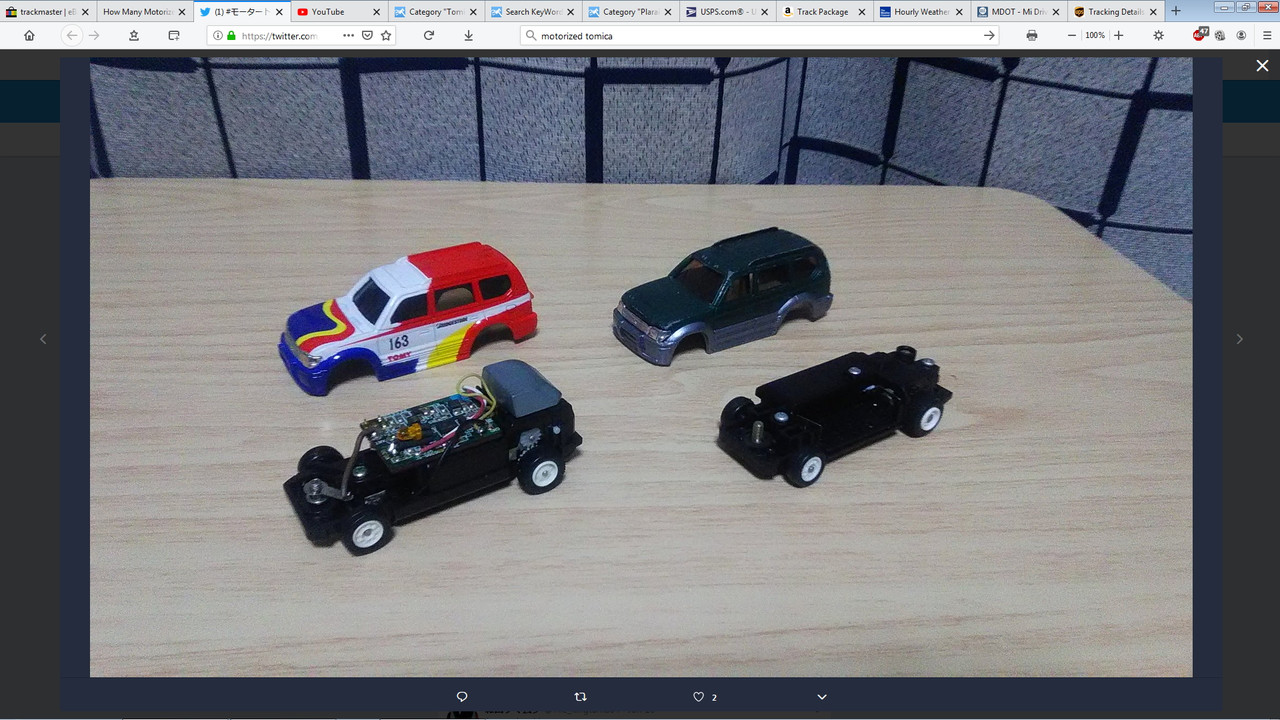Submit search with the go arrow
This screenshot has height=720, width=1280.
coord(990,35)
